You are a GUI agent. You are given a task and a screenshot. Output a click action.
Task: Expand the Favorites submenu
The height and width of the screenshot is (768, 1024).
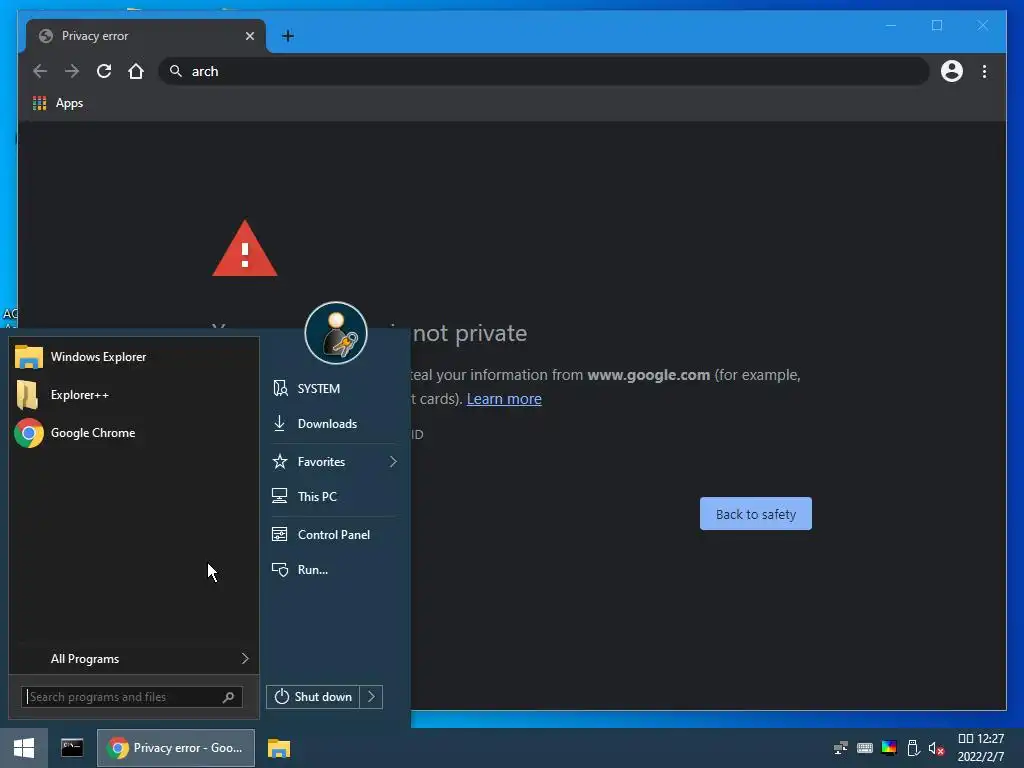334,462
